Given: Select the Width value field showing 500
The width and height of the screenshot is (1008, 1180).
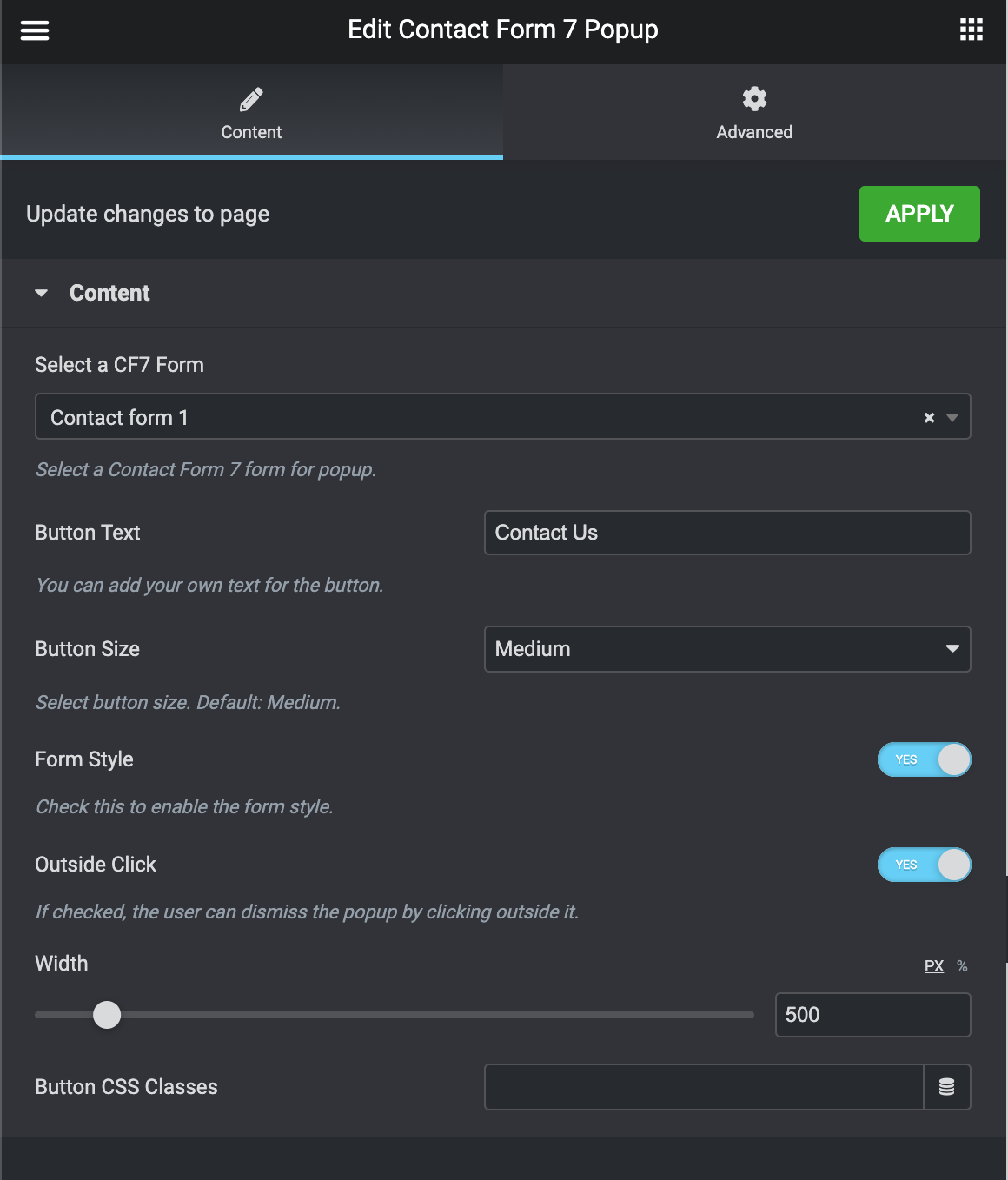Looking at the screenshot, I should pyautogui.click(x=872, y=1014).
